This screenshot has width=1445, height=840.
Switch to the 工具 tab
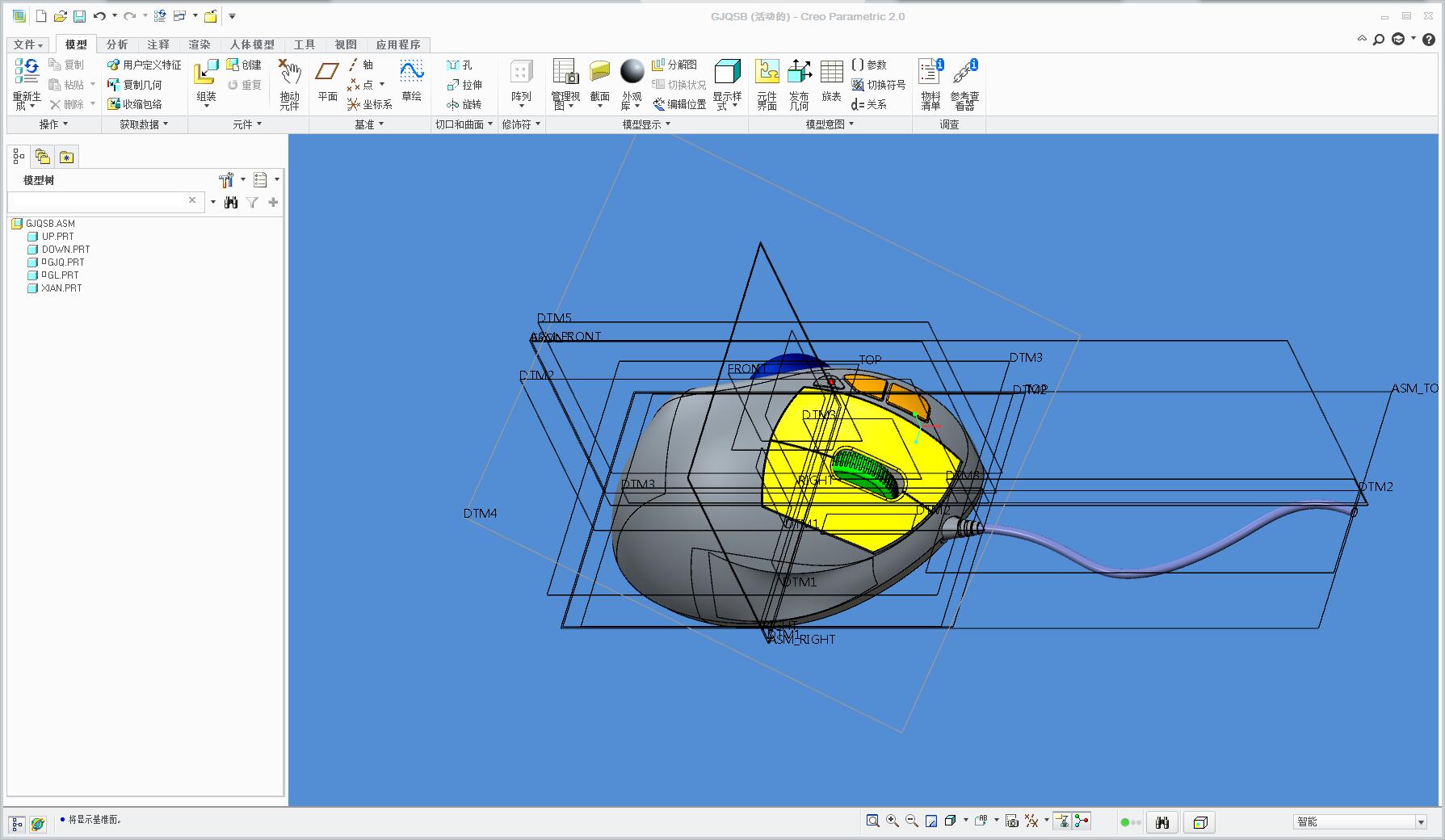(305, 44)
